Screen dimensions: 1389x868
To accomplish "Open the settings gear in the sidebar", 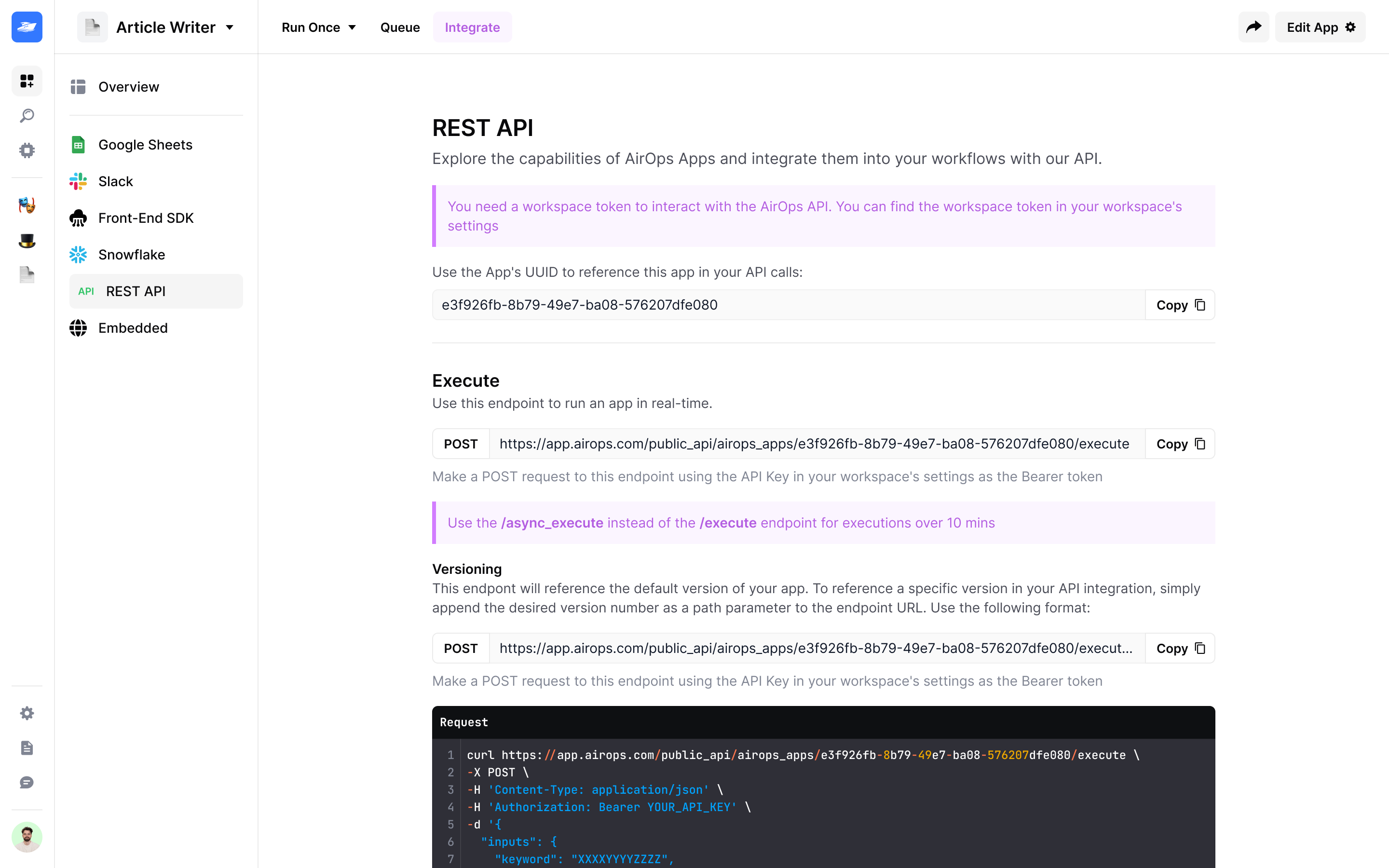I will coord(27,713).
